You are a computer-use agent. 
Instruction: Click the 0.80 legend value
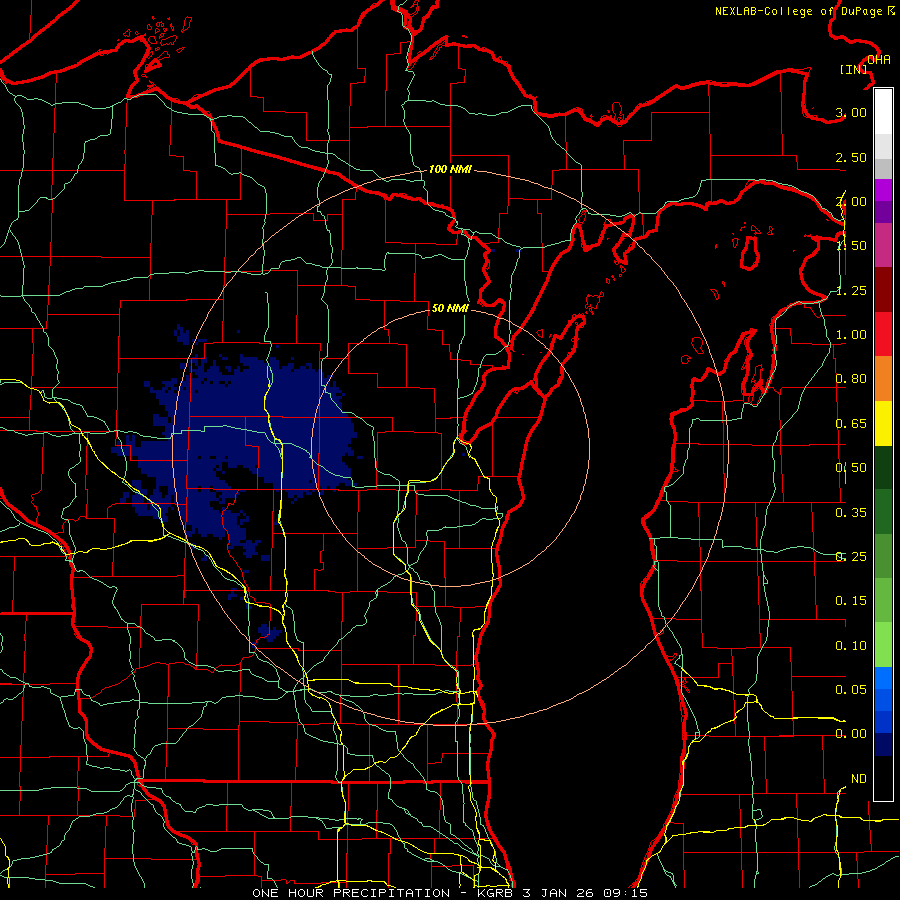(x=851, y=379)
